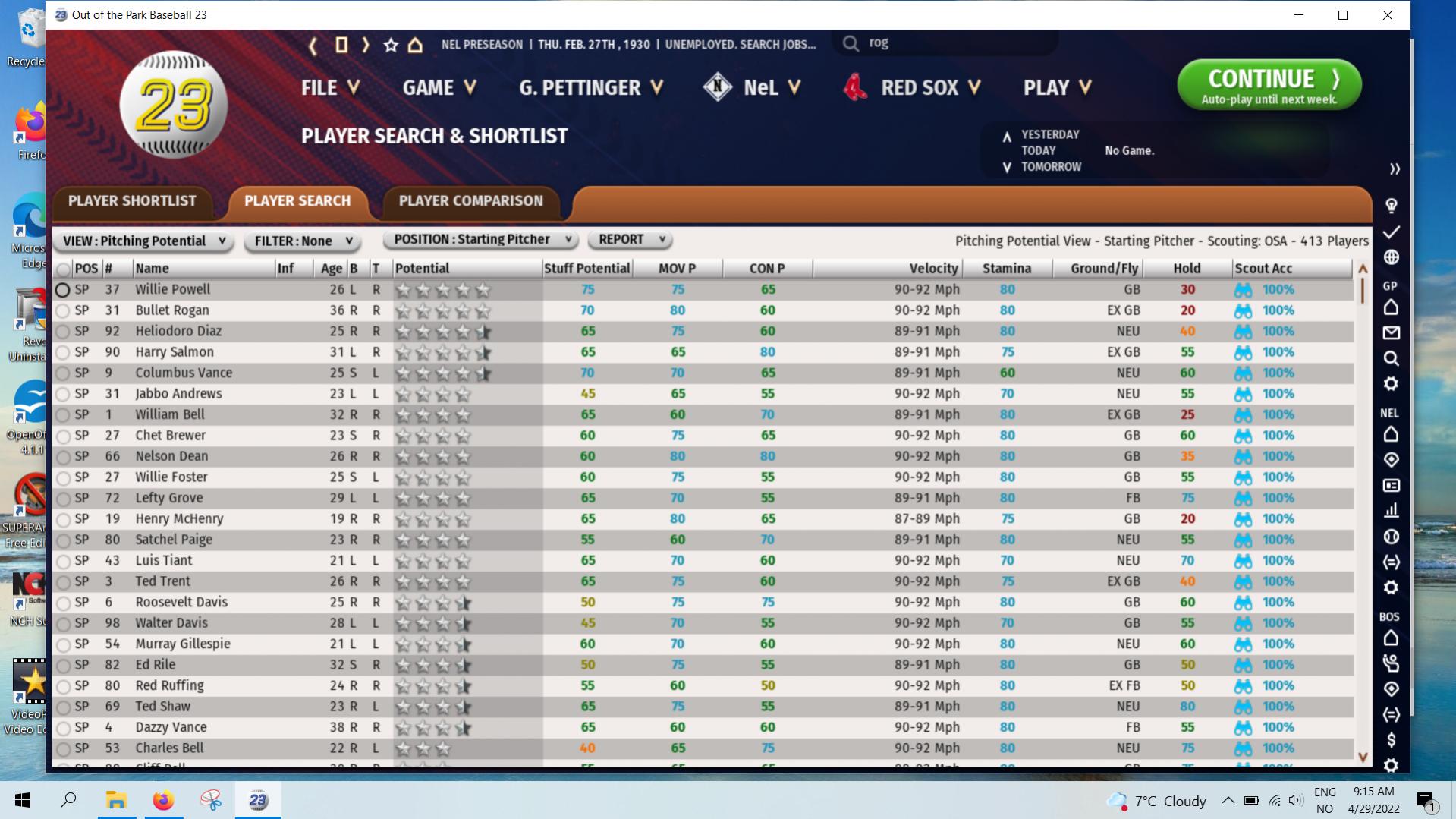Click the NeL league logo in the menu bar
The image size is (1456, 819).
tap(717, 88)
